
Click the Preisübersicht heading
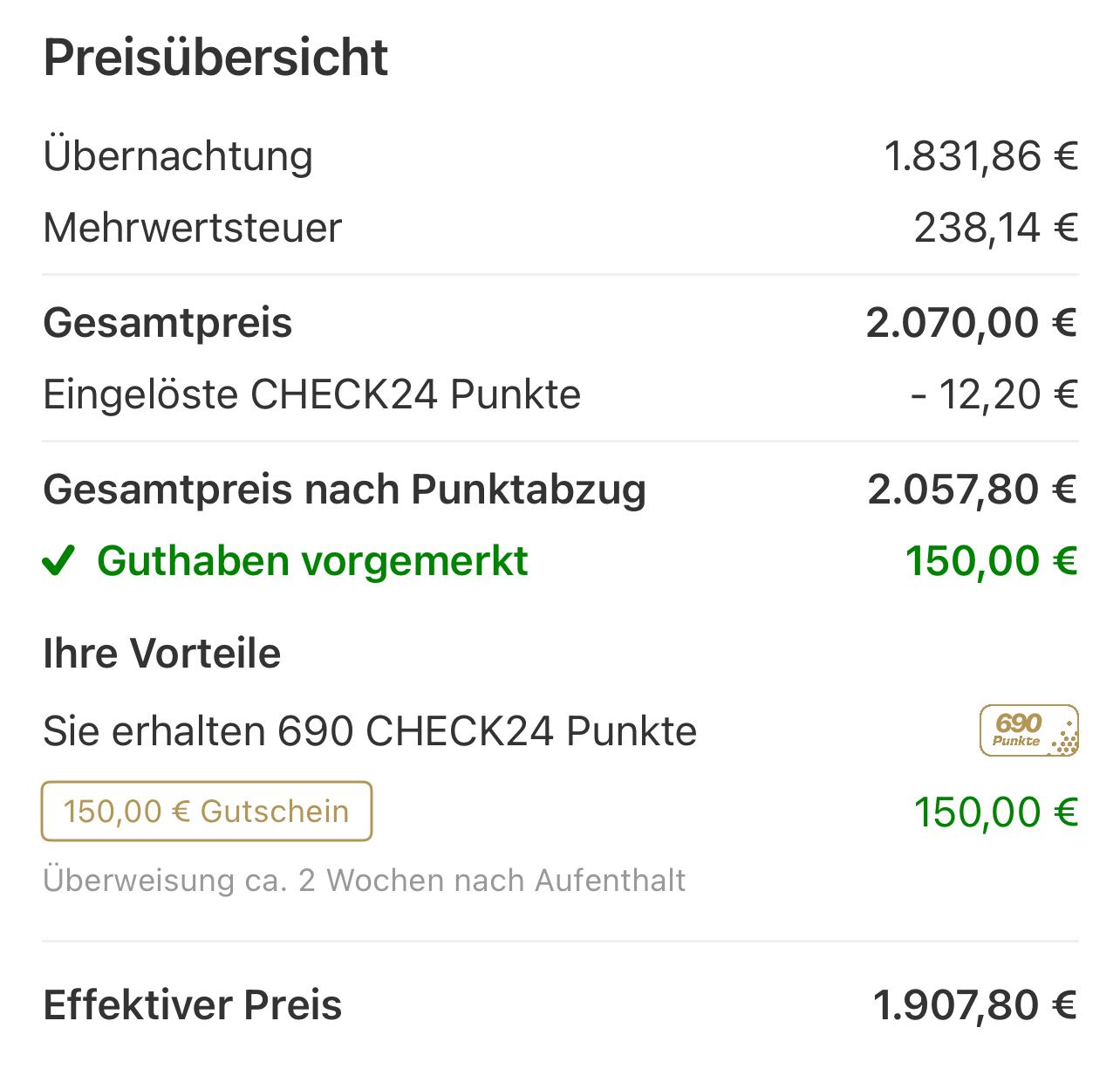click(215, 58)
